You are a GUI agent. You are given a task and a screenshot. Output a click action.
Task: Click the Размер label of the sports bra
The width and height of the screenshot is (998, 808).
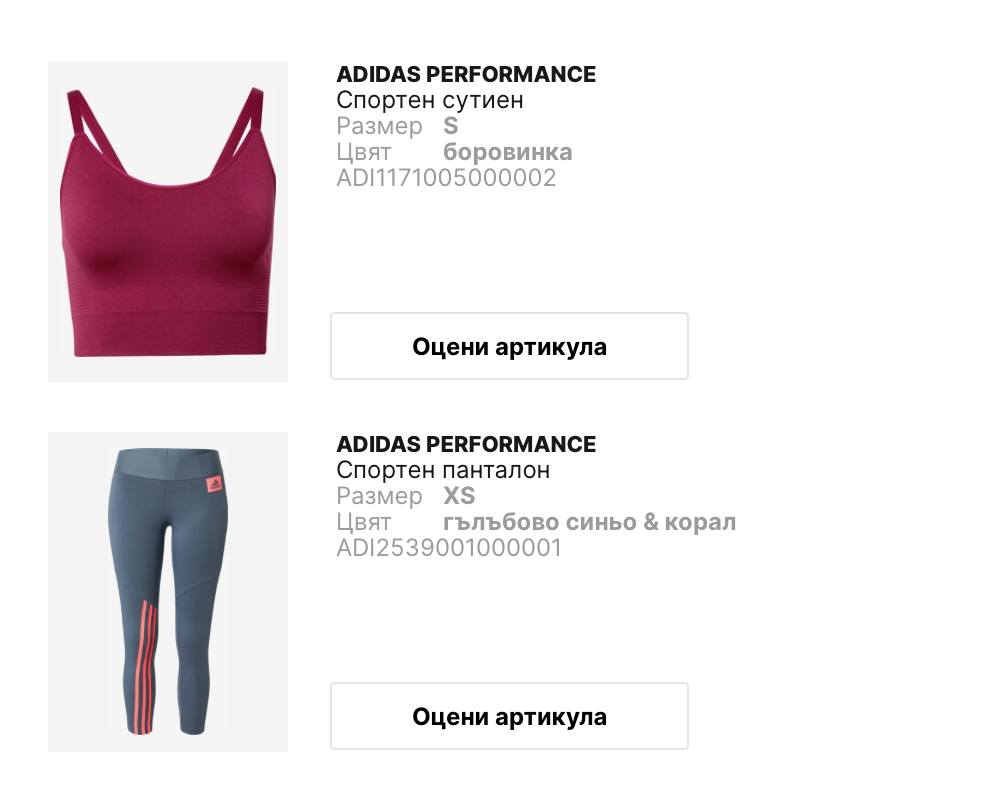coord(379,126)
